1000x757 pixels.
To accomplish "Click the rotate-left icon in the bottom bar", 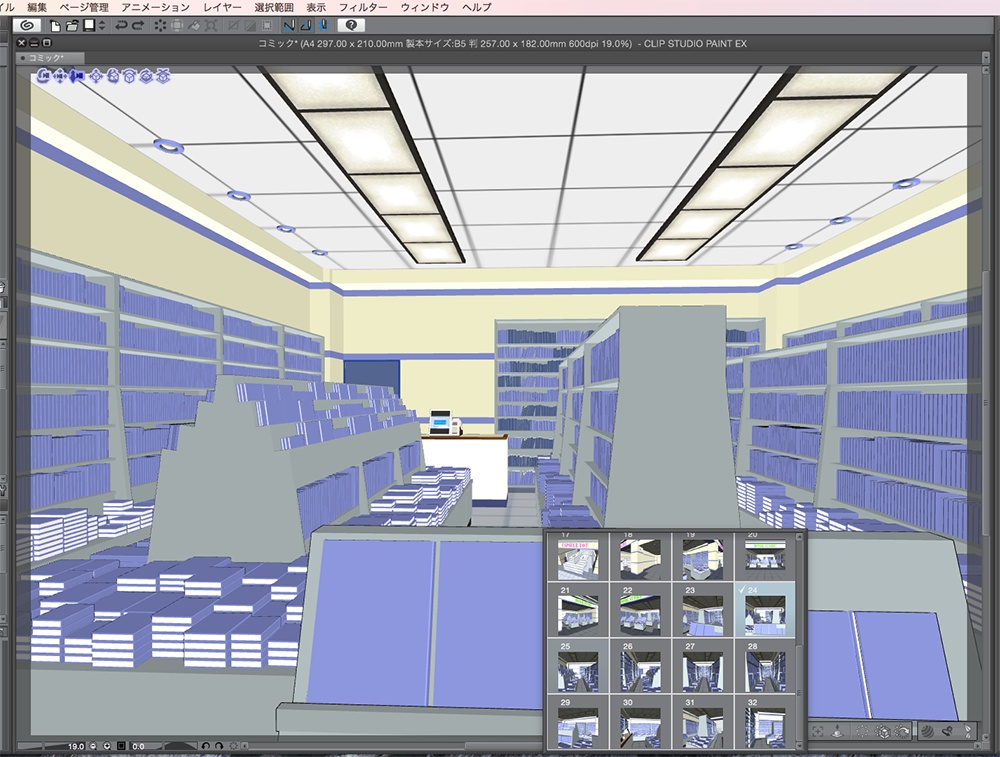I will coord(207,747).
